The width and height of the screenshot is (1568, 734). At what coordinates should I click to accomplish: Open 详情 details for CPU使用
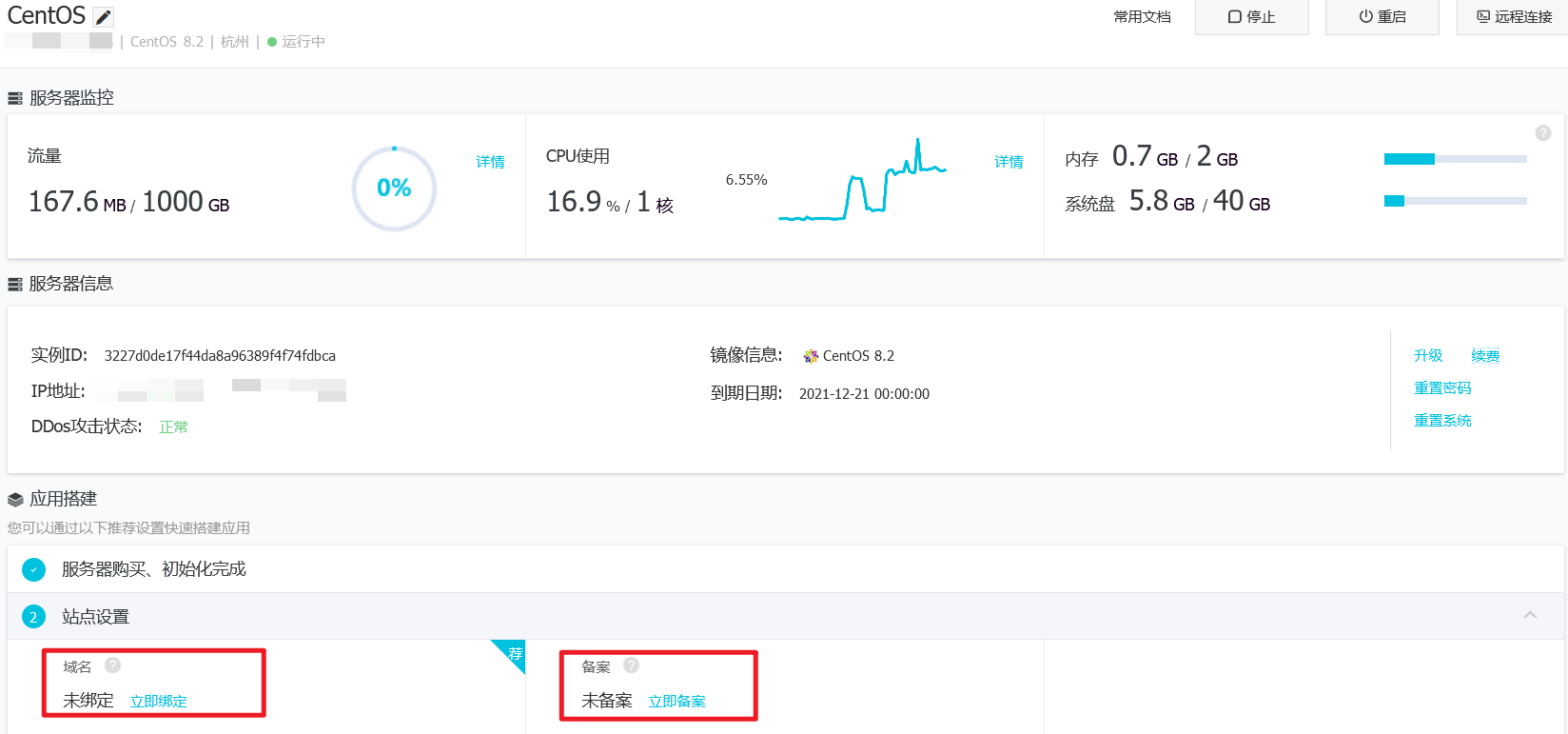1009,162
